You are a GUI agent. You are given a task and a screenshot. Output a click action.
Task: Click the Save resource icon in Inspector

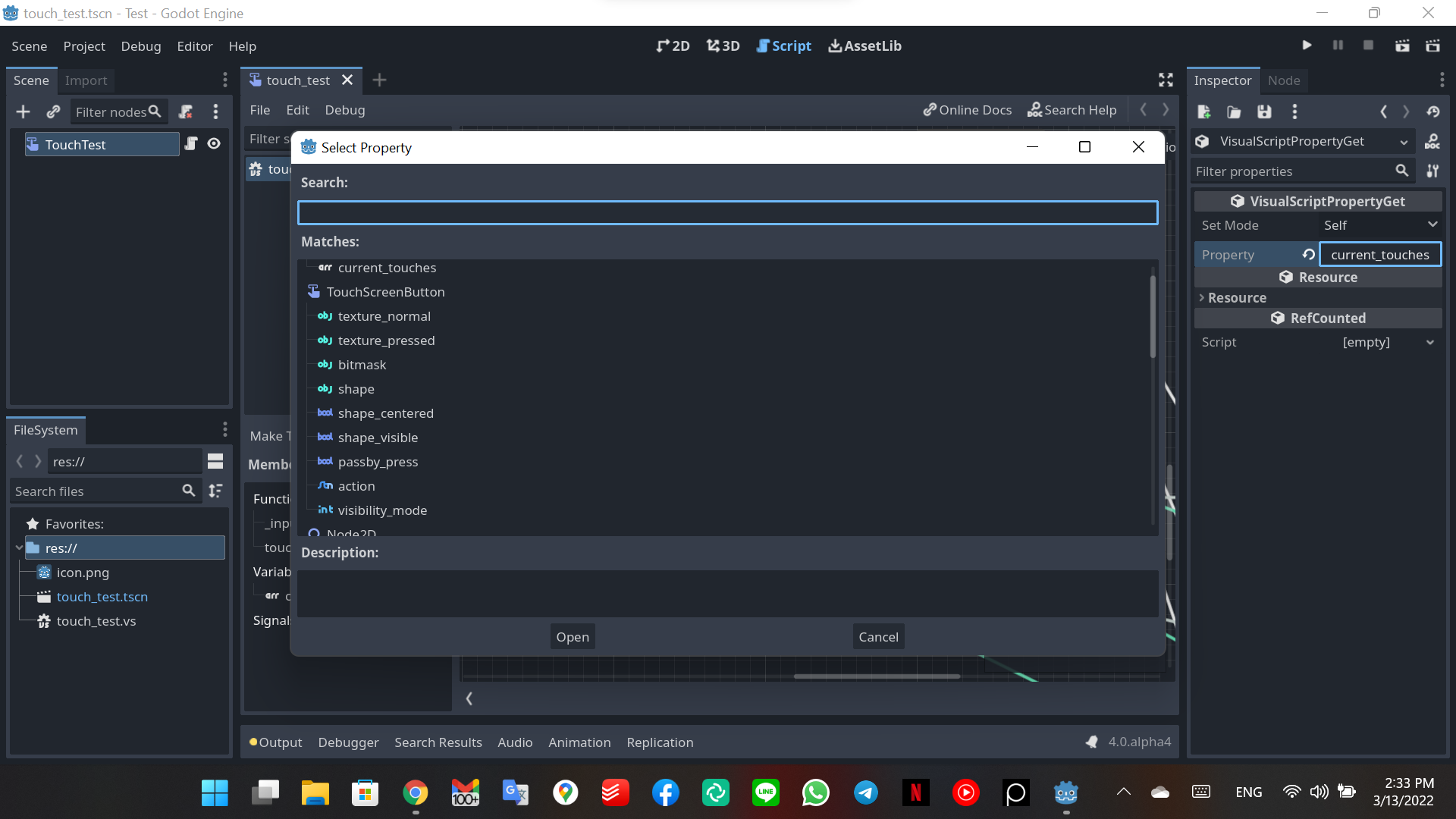(x=1264, y=112)
